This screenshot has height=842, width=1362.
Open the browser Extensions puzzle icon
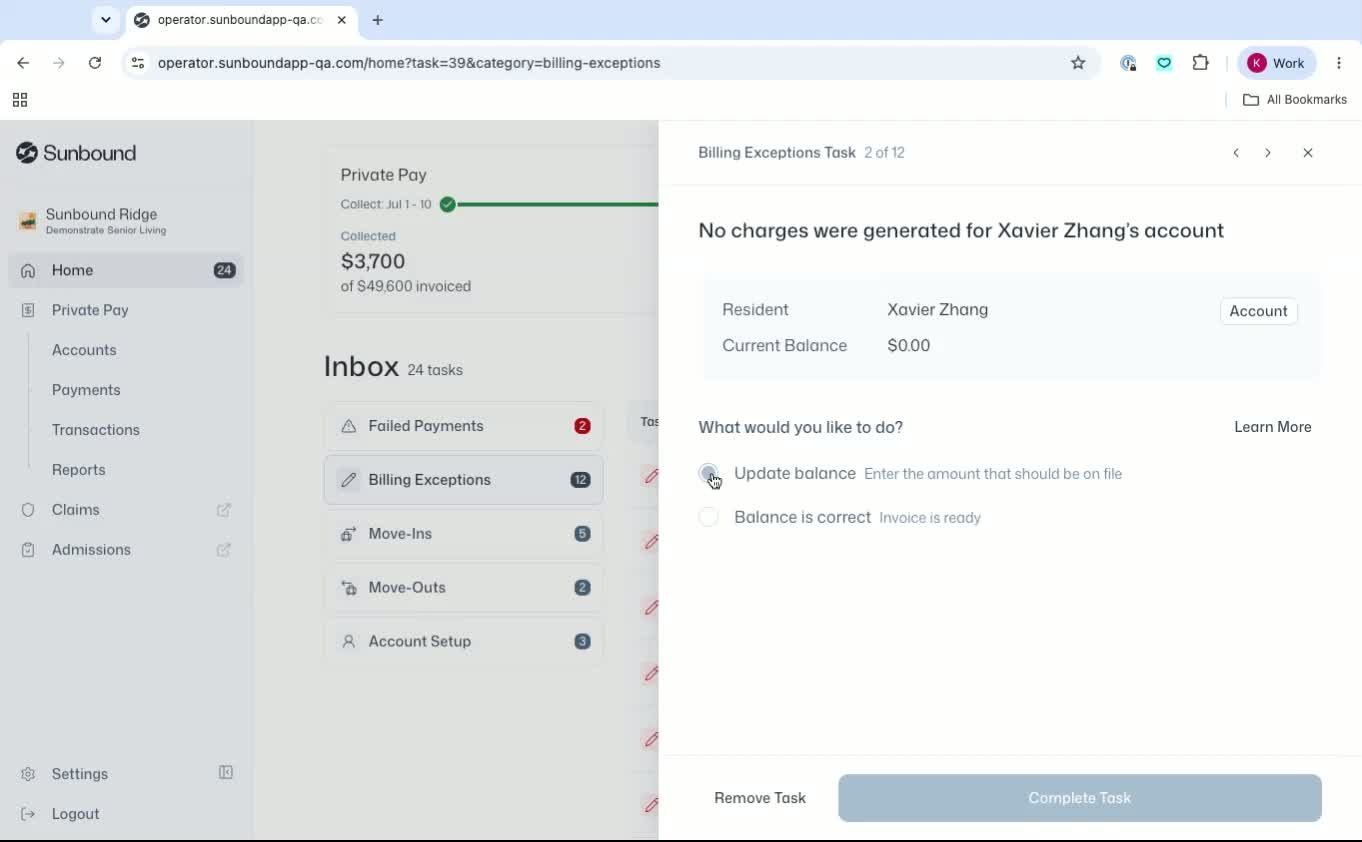[1201, 63]
